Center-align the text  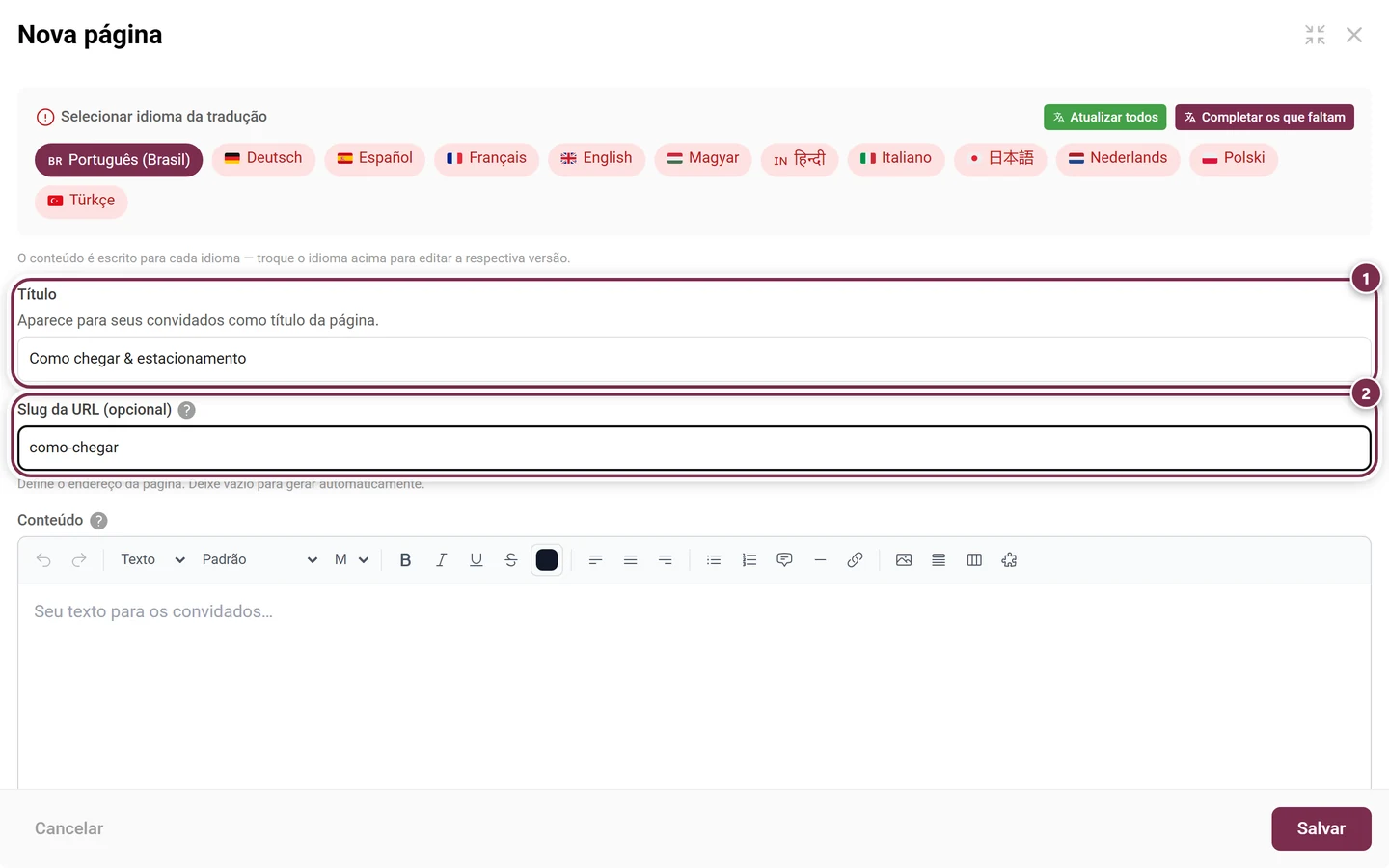pyautogui.click(x=630, y=559)
